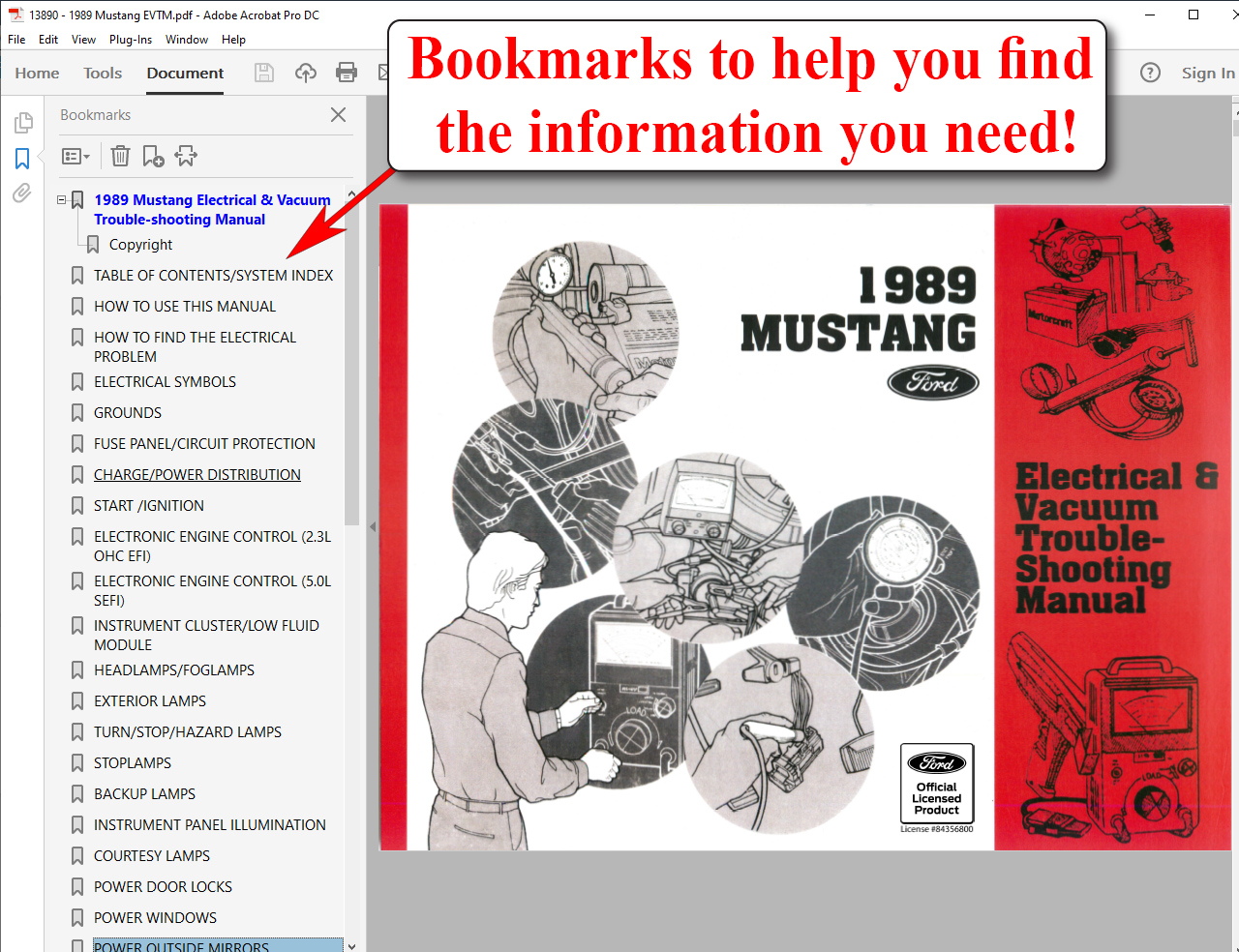This screenshot has width=1239, height=952.
Task: Click the Copyright bookmark ribbon icon
Action: click(x=93, y=245)
